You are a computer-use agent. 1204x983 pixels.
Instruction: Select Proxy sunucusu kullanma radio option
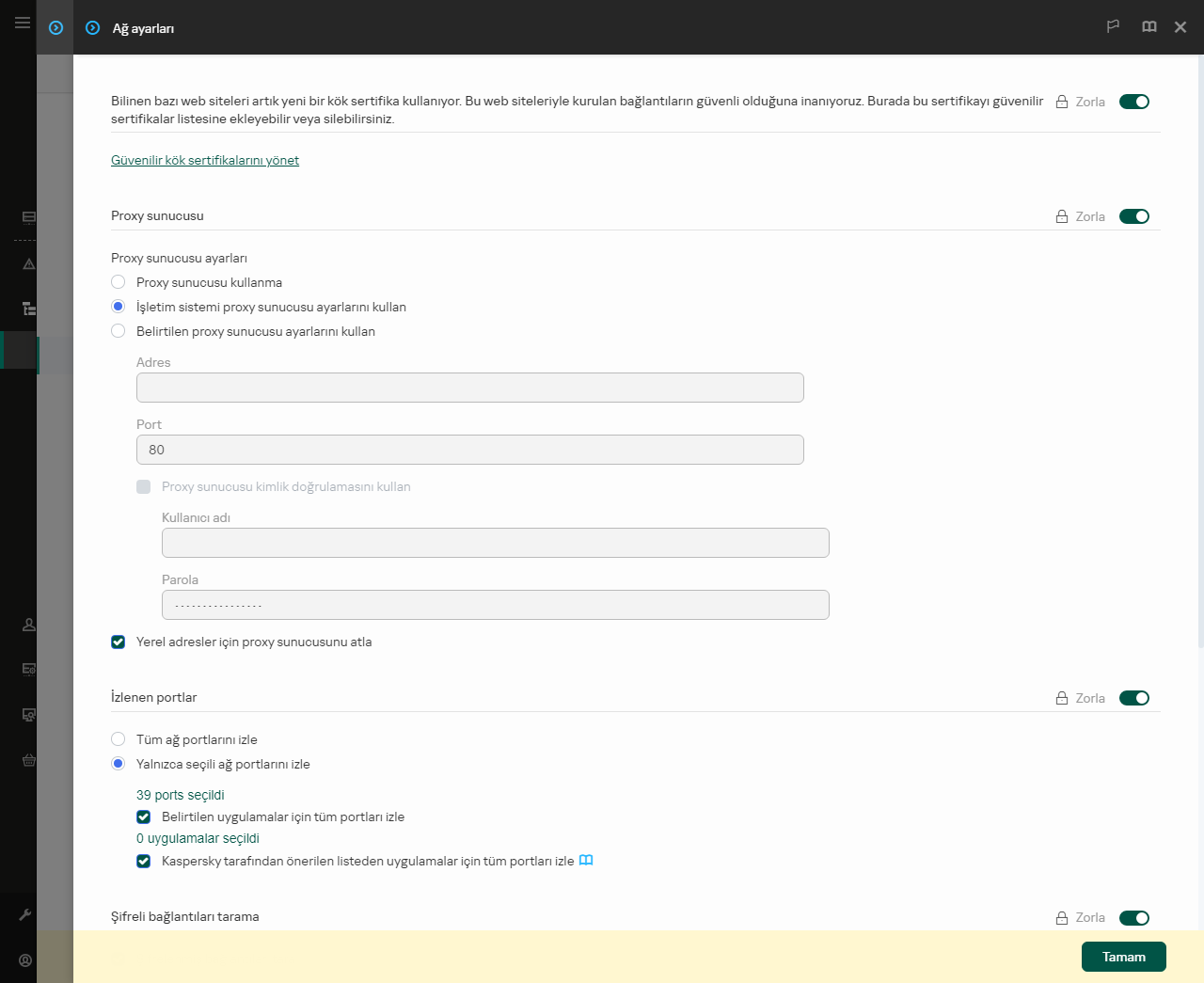click(119, 282)
